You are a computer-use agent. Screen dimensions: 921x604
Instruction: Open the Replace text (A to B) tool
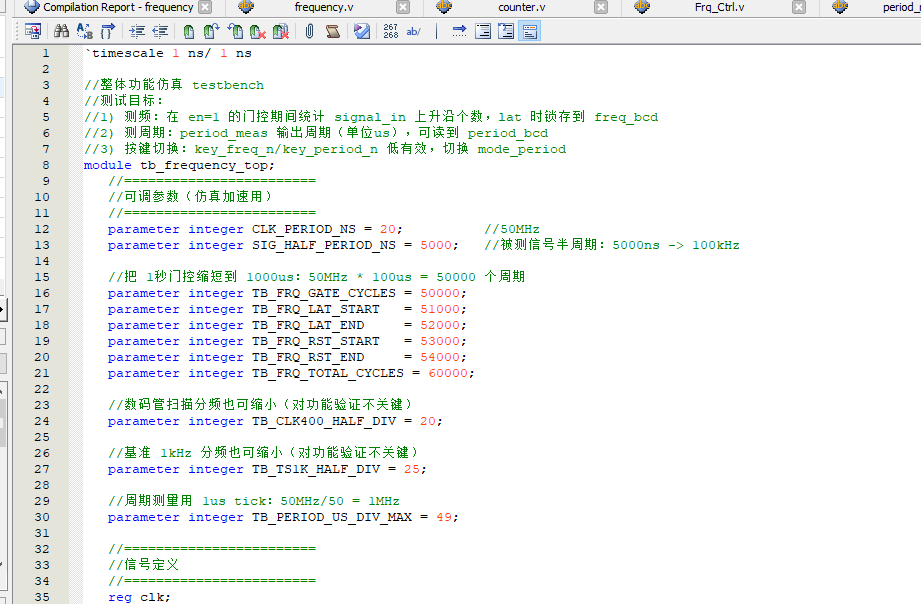(85, 31)
